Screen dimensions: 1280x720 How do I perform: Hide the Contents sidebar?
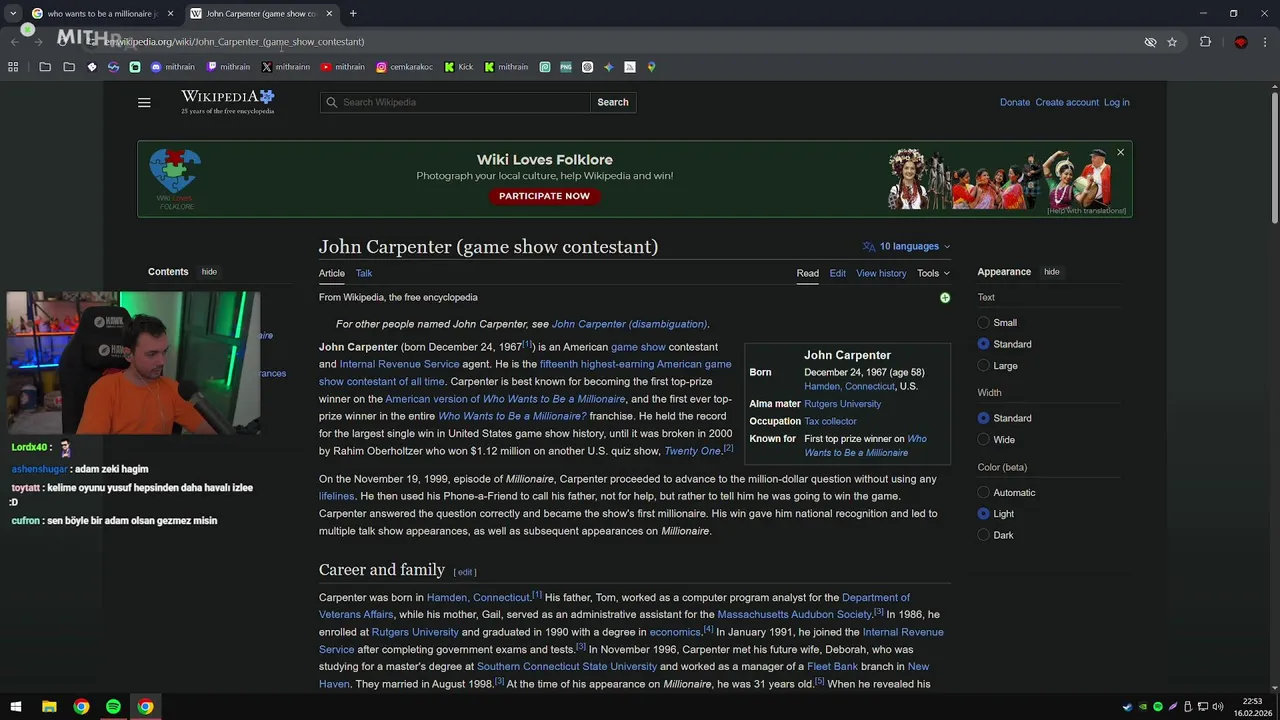click(x=209, y=272)
